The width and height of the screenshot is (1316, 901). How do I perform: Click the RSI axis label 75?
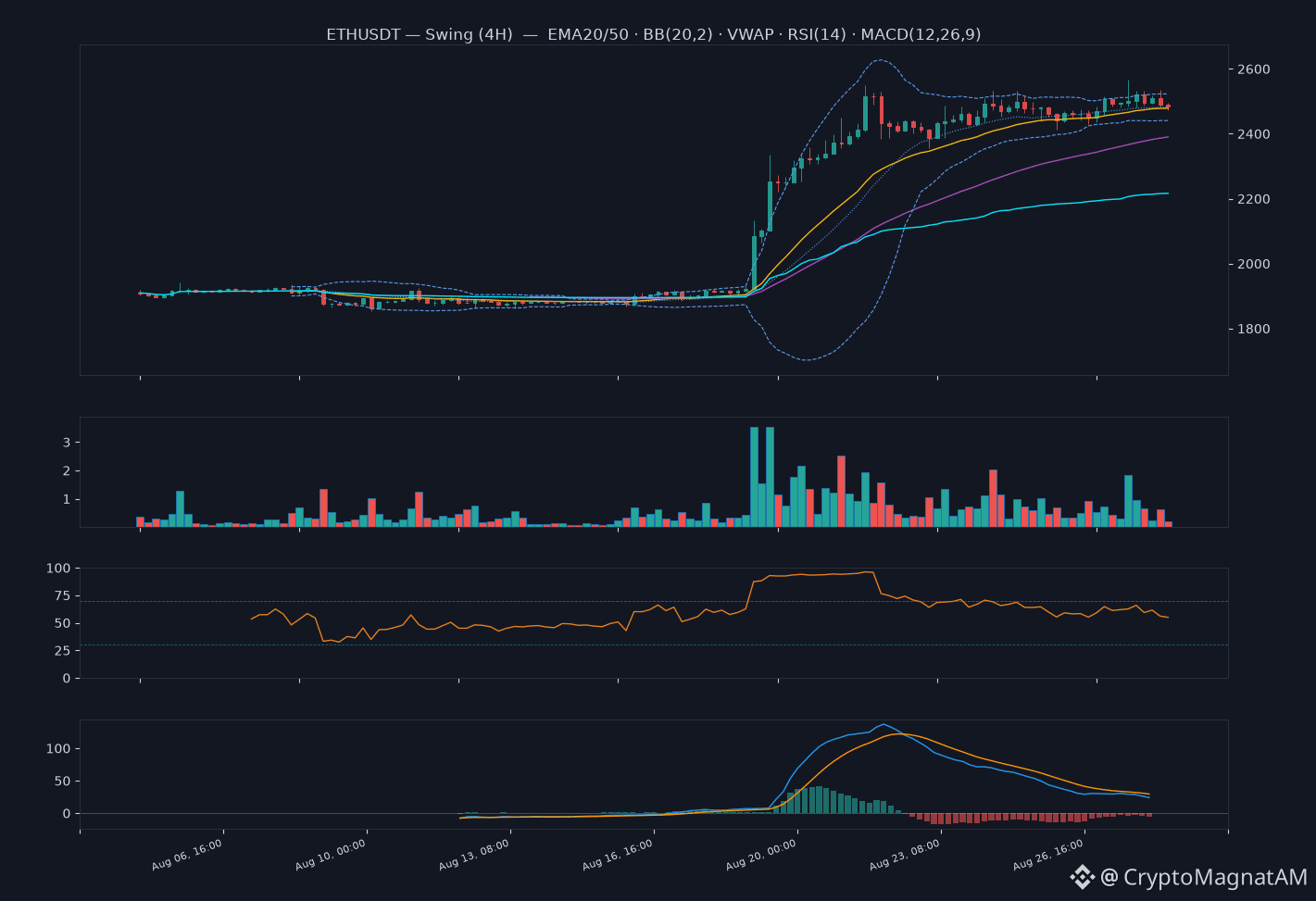[62, 595]
